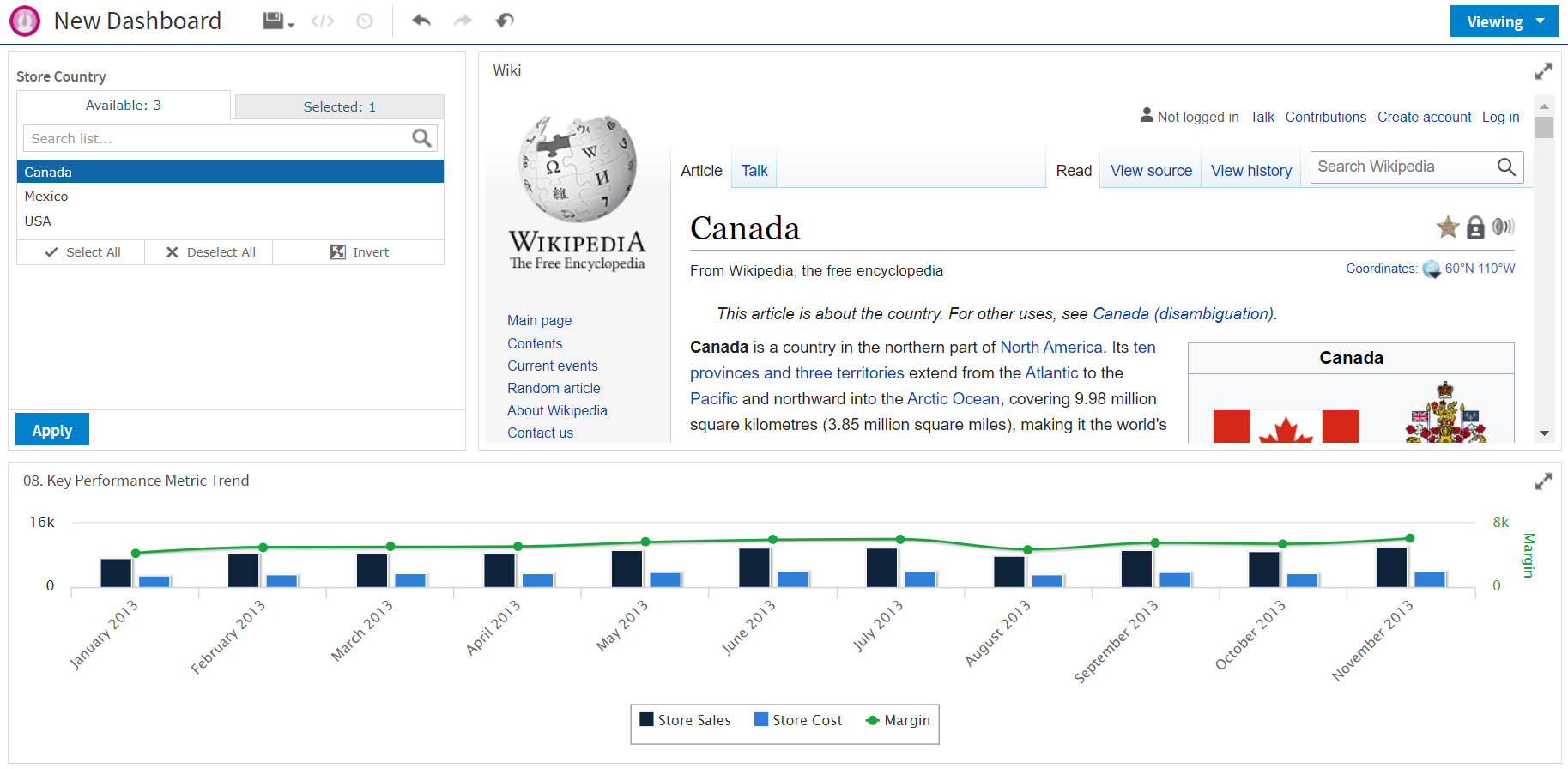
Task: Open the About Wikipedia link
Action: (557, 410)
